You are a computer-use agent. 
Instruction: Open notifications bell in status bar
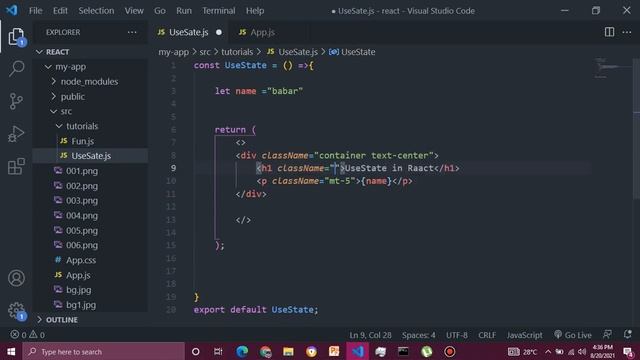click(x=628, y=334)
